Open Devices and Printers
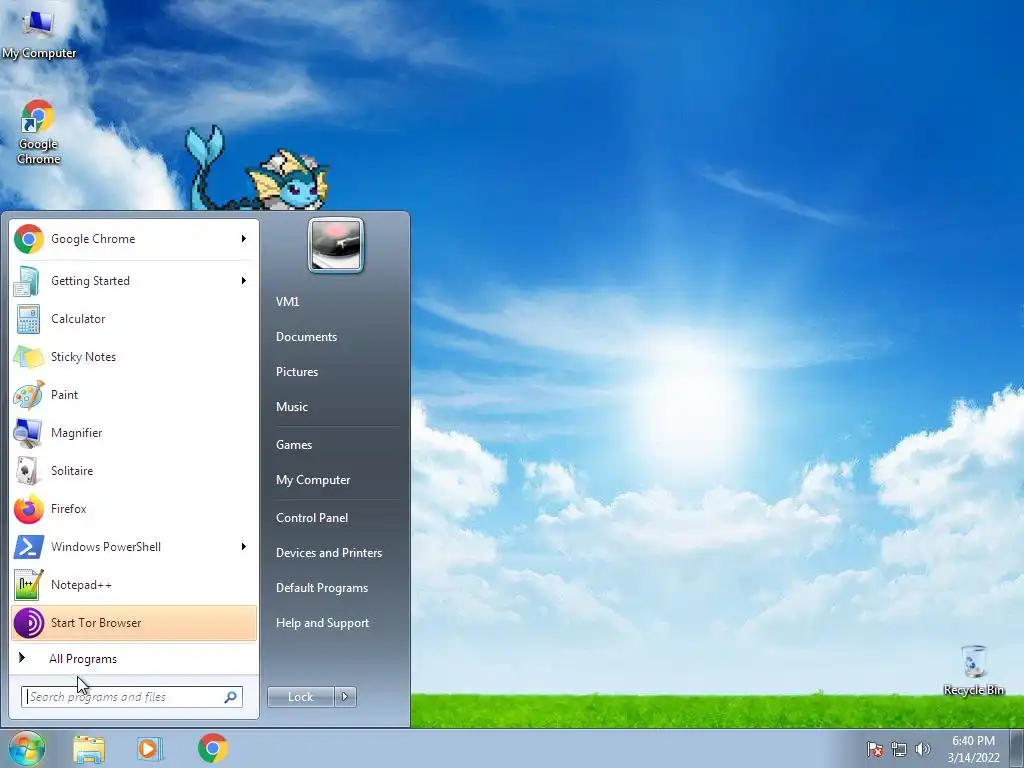The height and width of the screenshot is (768, 1024). [x=329, y=552]
